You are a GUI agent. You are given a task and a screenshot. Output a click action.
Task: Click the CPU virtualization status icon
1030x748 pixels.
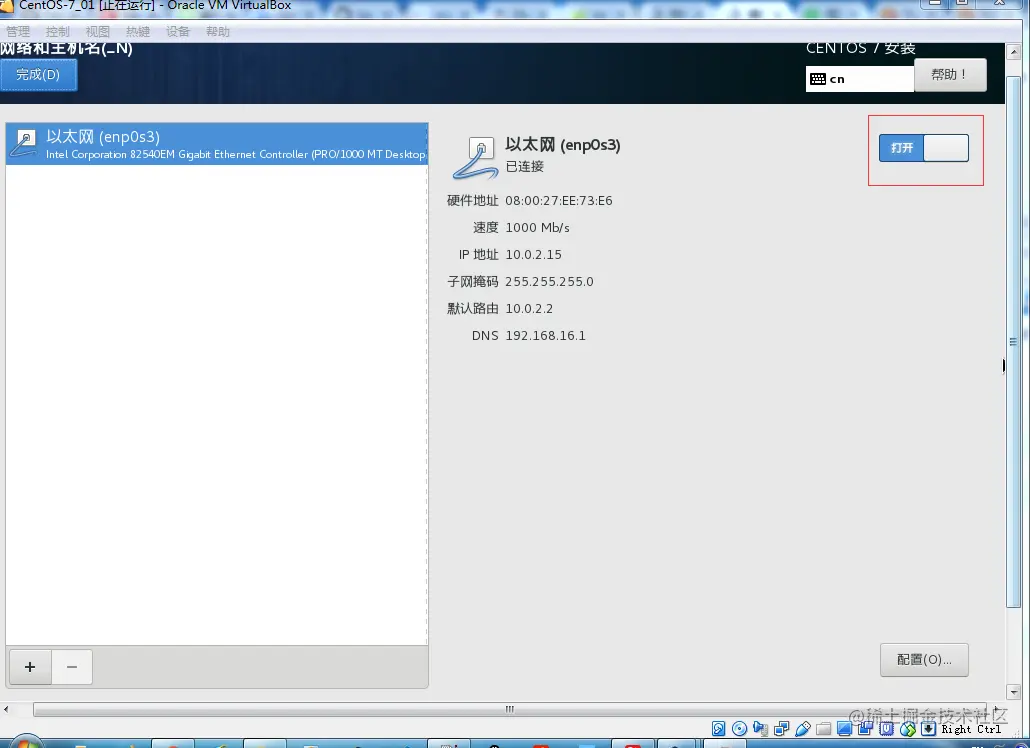coord(887,728)
